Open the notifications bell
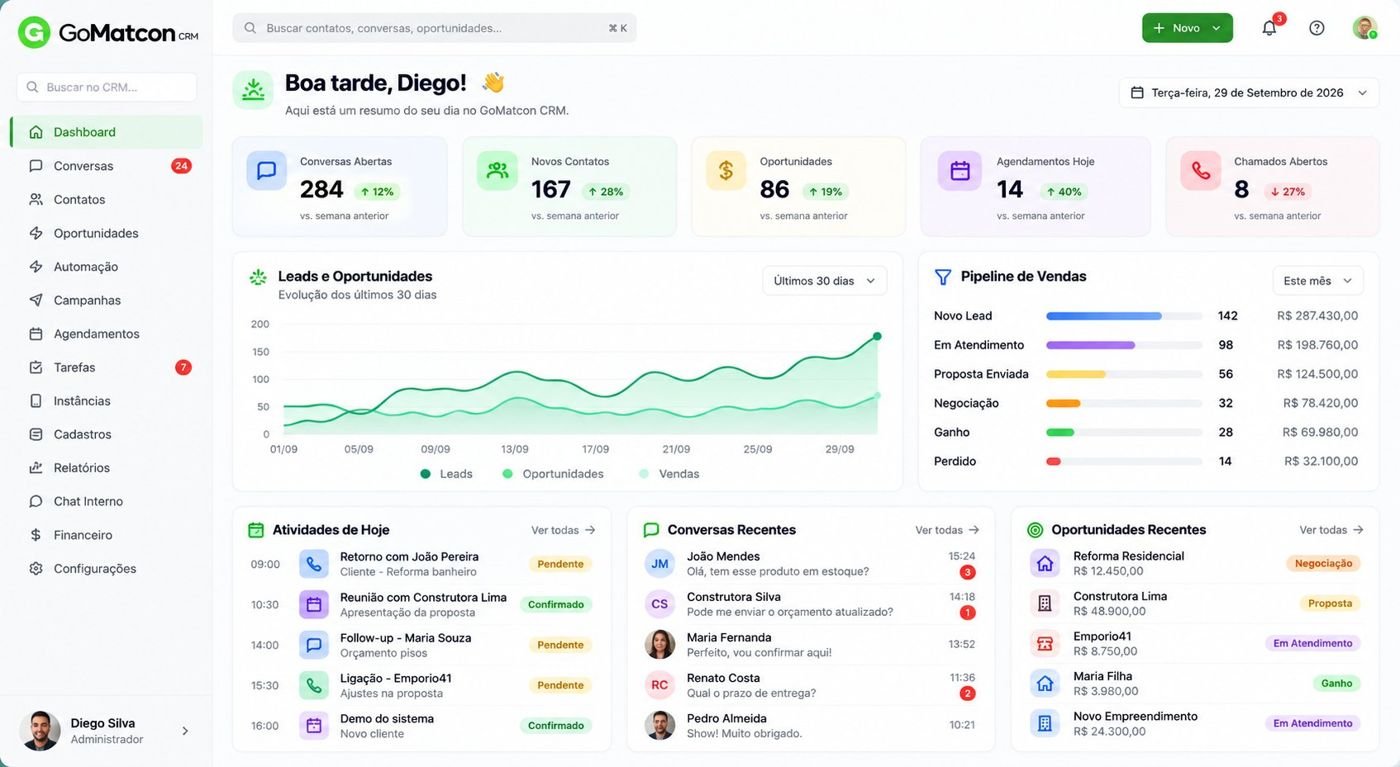Screen dimensions: 1400x767 1269,28
